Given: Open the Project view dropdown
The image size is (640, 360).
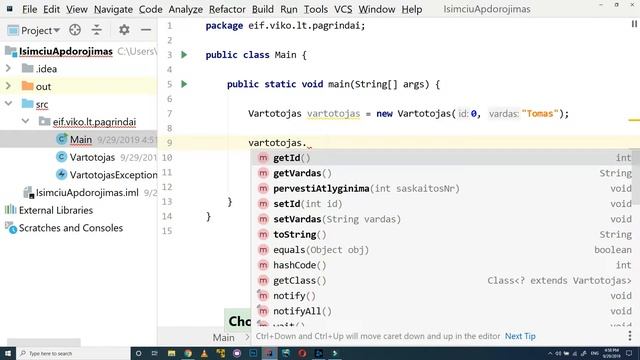Looking at the screenshot, I should pos(34,31).
